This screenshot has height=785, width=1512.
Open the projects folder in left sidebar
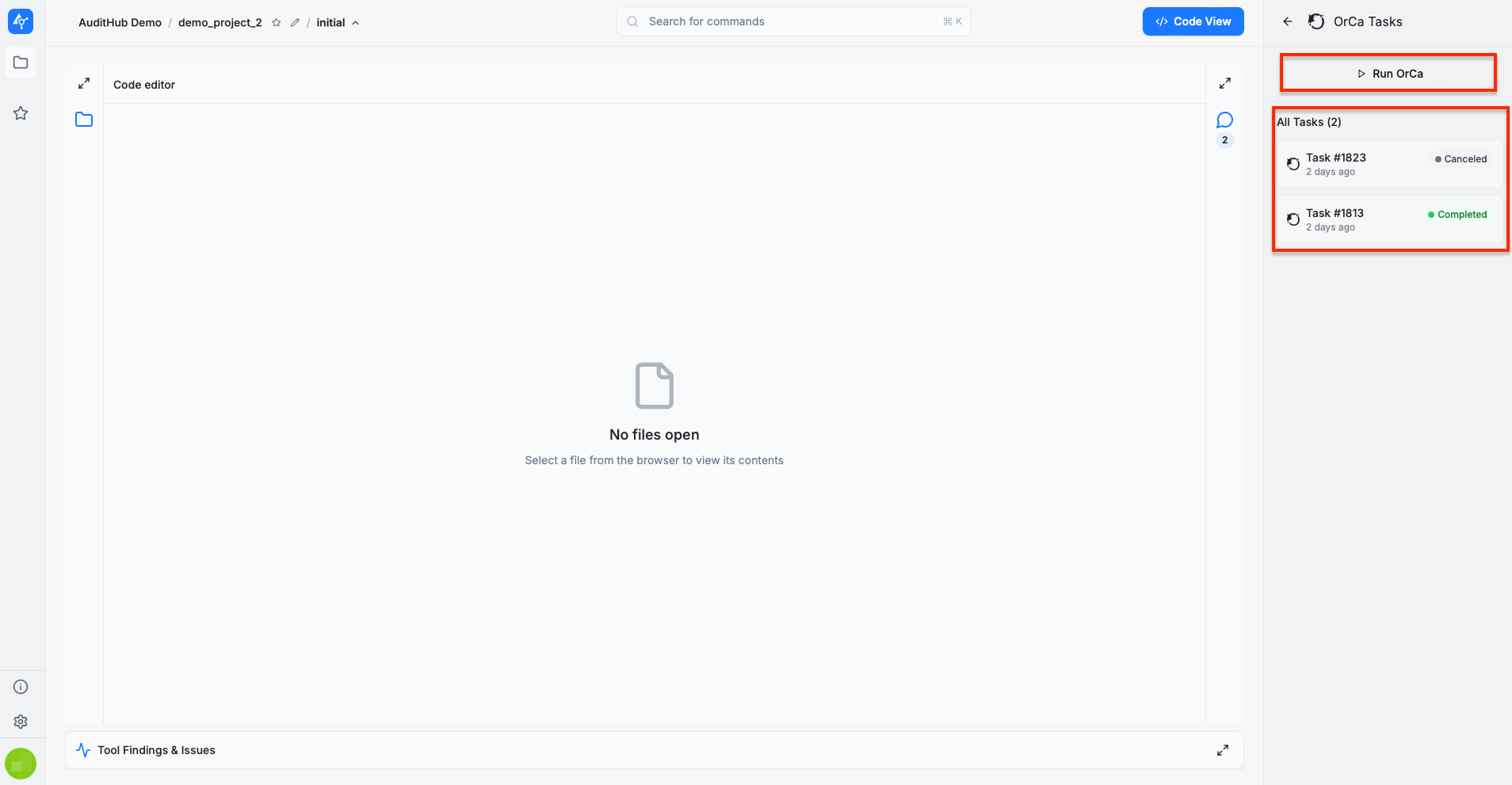[x=21, y=63]
